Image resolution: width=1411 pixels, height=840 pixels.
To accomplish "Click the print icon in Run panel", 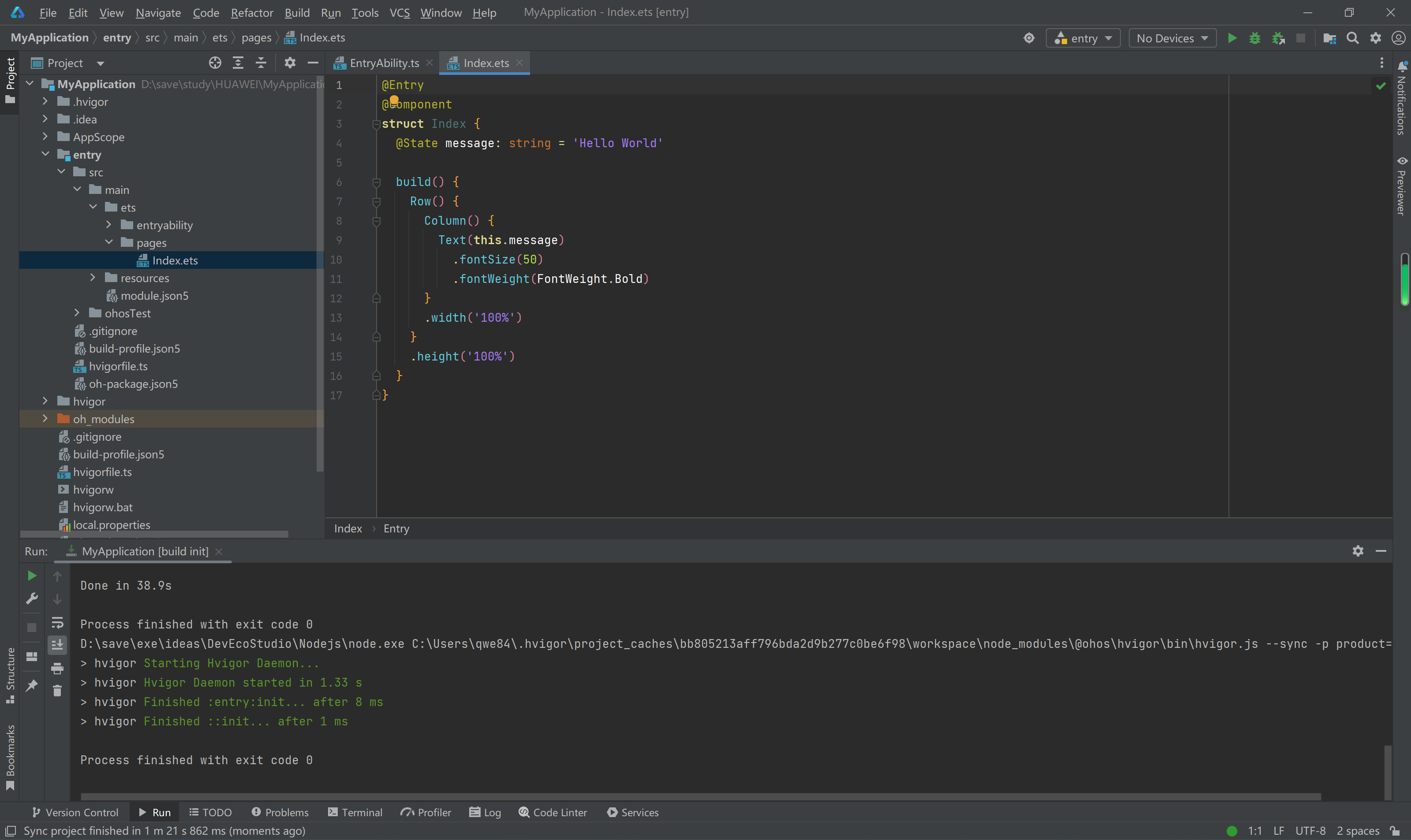I will (57, 669).
